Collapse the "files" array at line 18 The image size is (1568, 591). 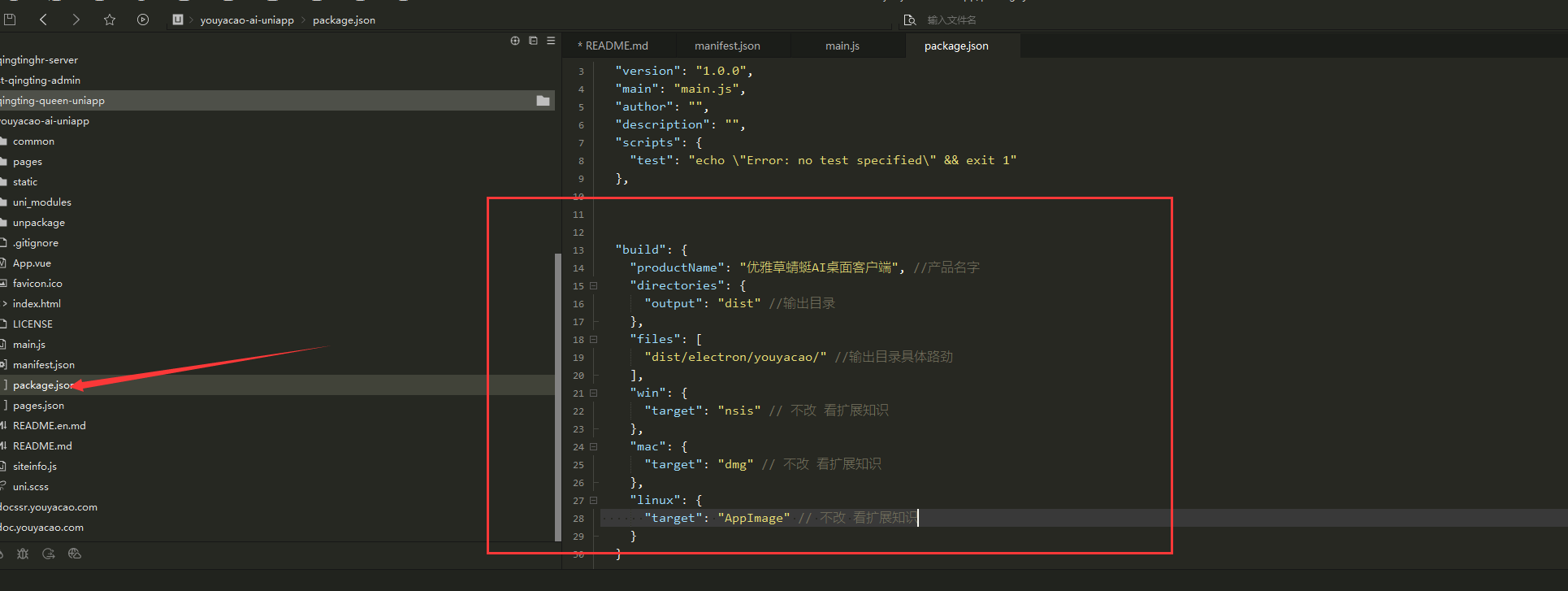[594, 340]
